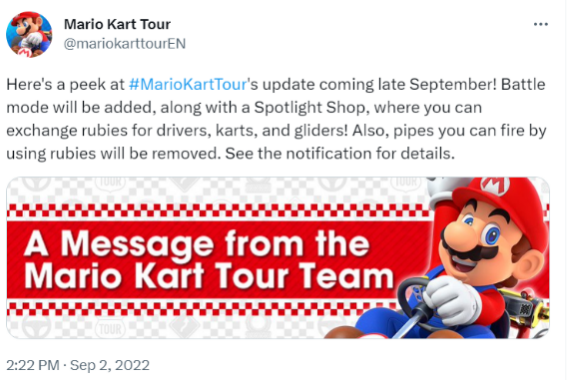
Task: Open the tweet's three-dot more options menu
Action: click(541, 24)
